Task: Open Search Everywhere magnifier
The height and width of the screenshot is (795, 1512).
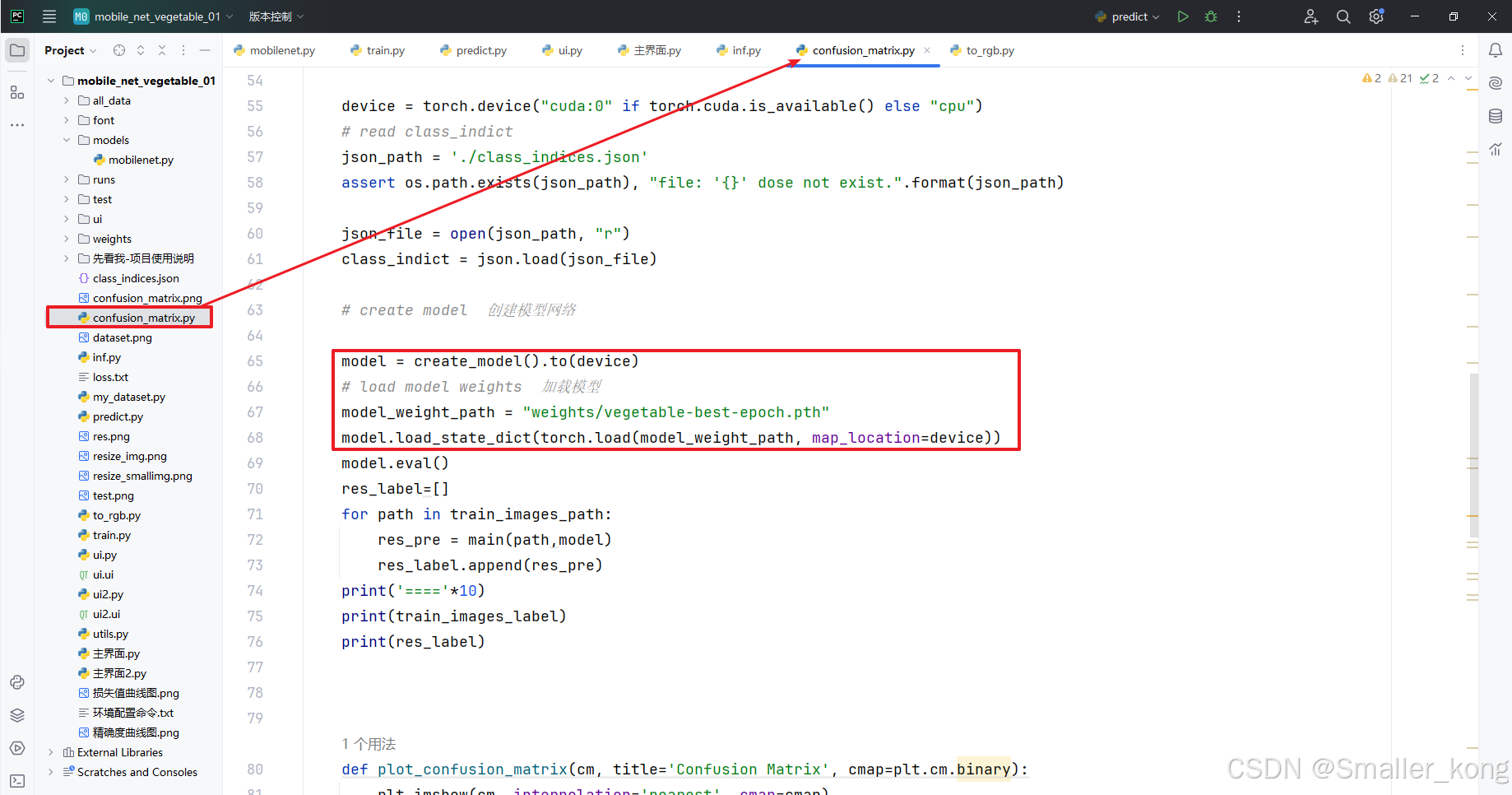Action: point(1343,16)
